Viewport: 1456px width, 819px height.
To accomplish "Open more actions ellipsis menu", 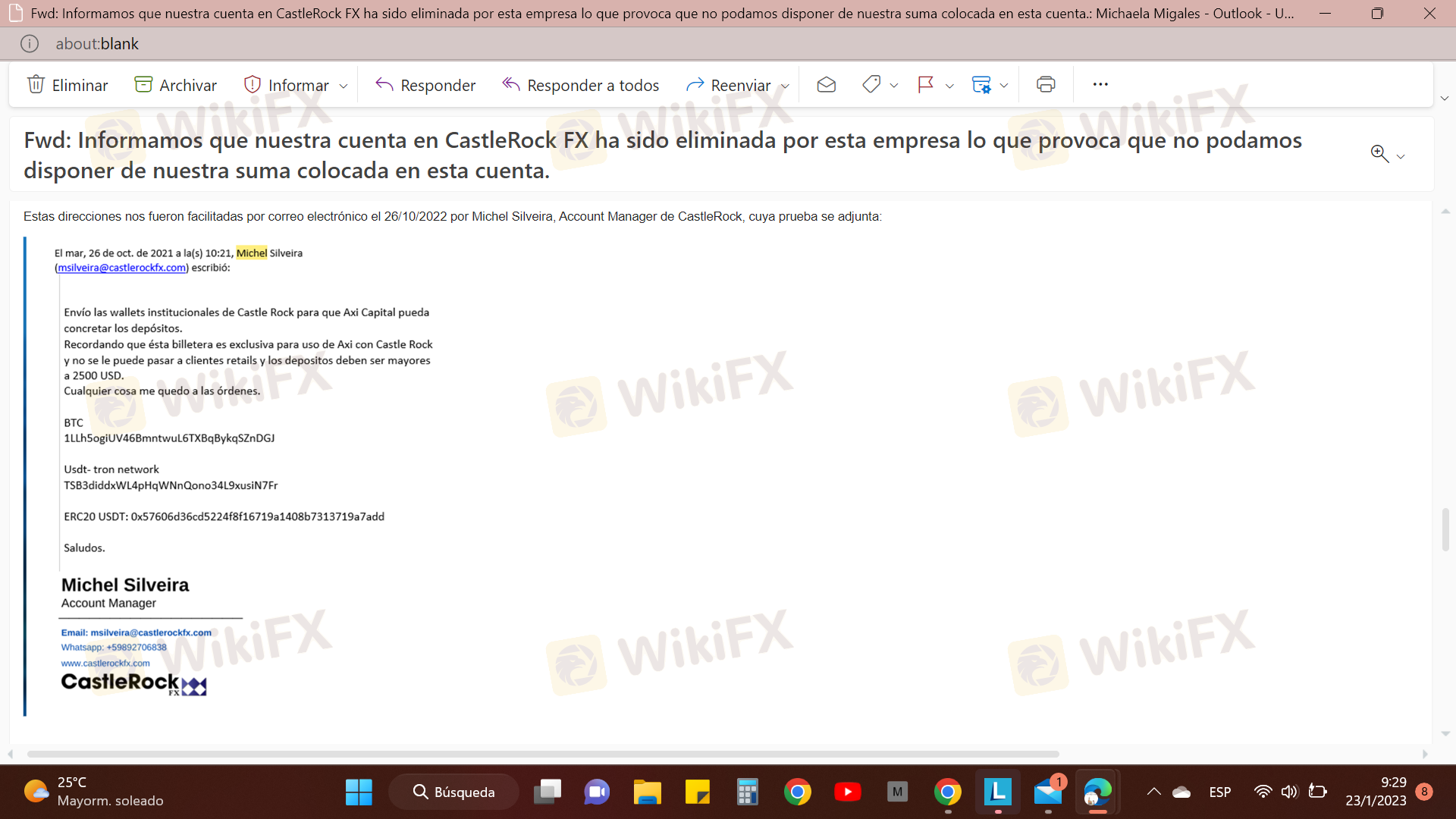I will 1100,84.
